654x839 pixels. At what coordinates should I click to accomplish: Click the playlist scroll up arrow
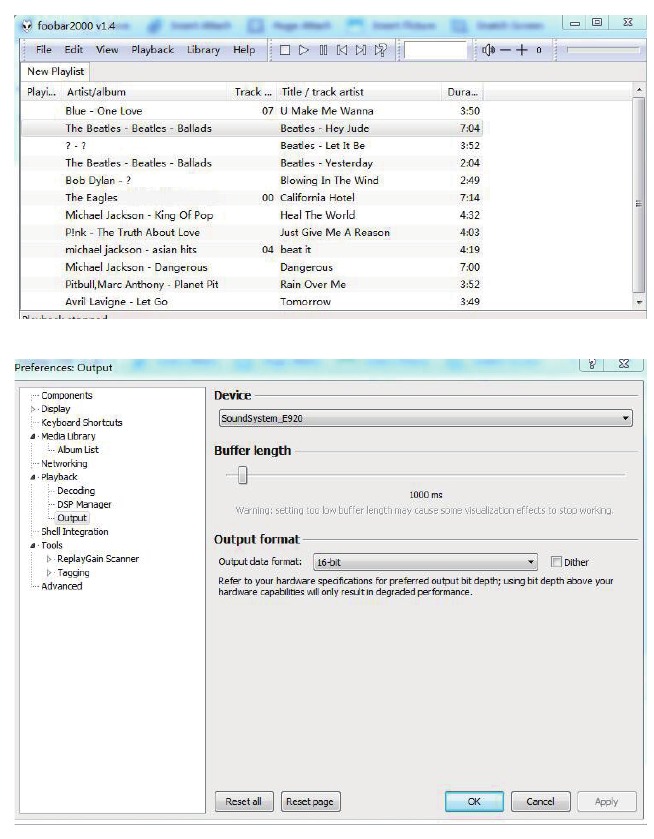[x=638, y=90]
